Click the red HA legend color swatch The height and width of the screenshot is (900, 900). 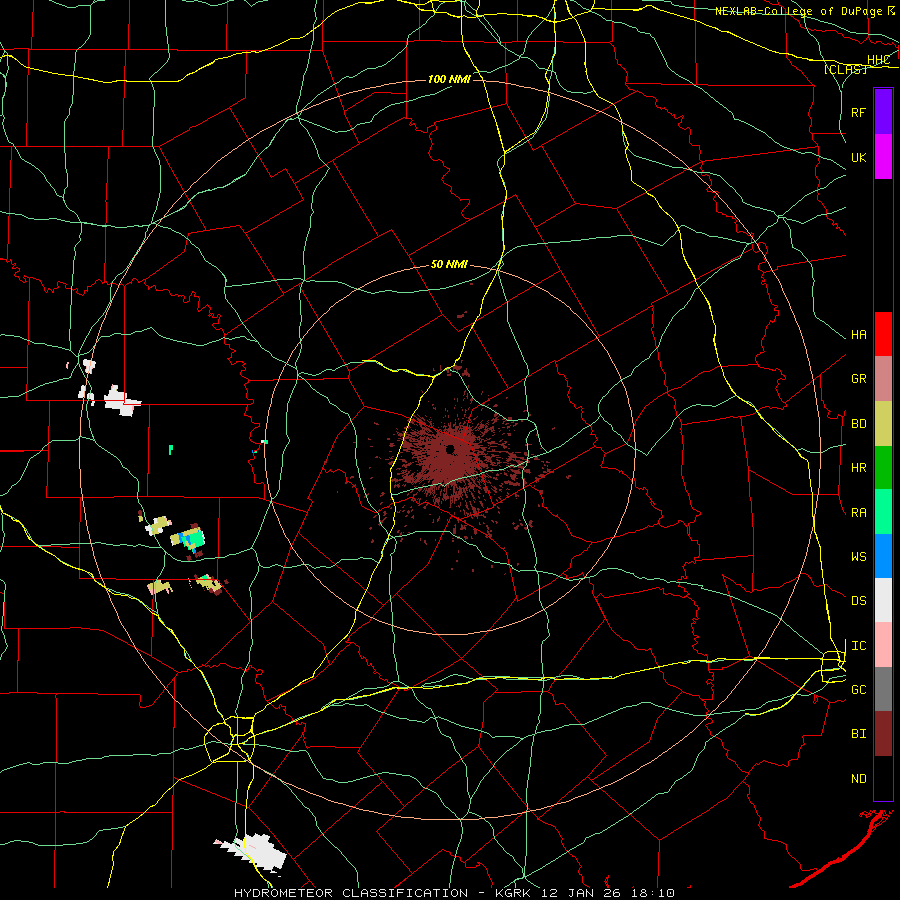[883, 334]
